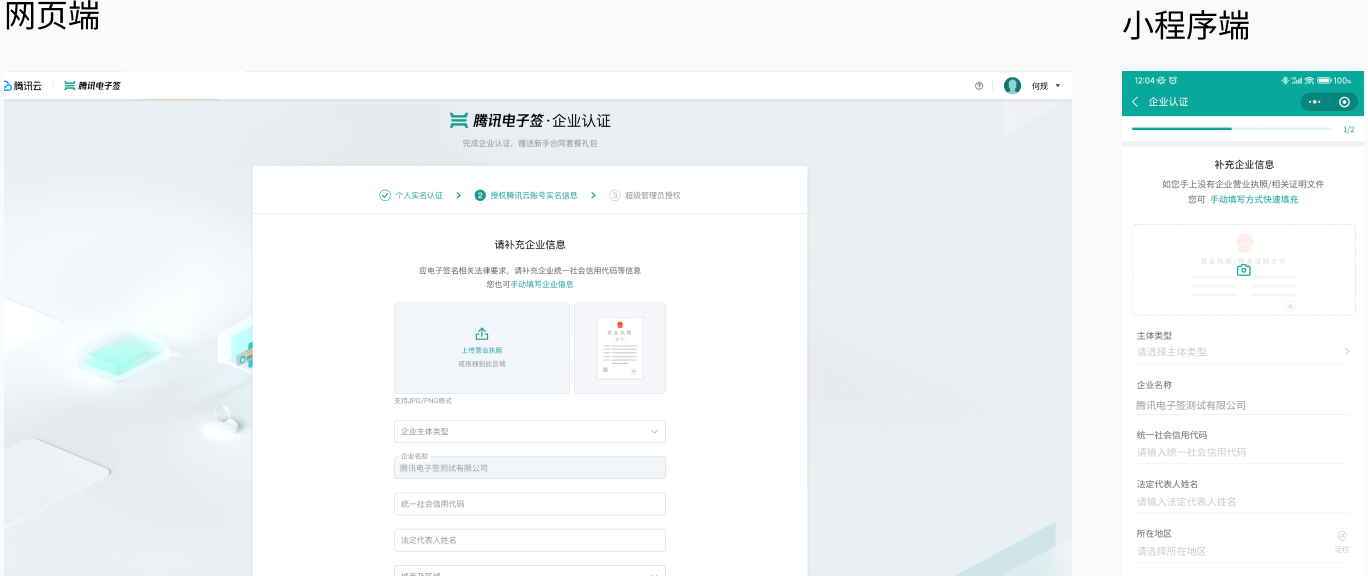Open the 企业主体类型 dropdown

pyautogui.click(x=530, y=432)
